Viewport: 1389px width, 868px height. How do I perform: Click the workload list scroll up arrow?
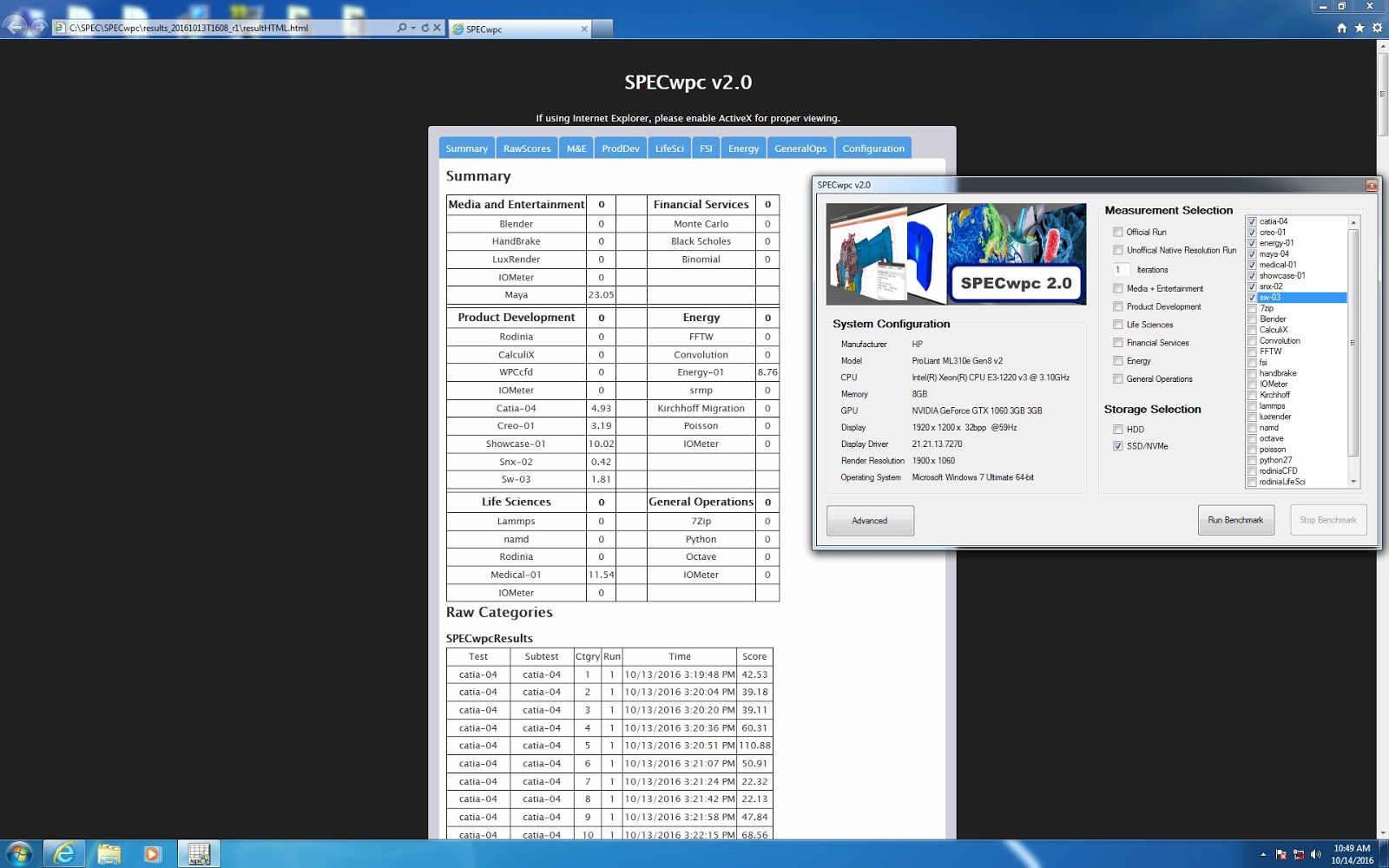tap(1353, 223)
